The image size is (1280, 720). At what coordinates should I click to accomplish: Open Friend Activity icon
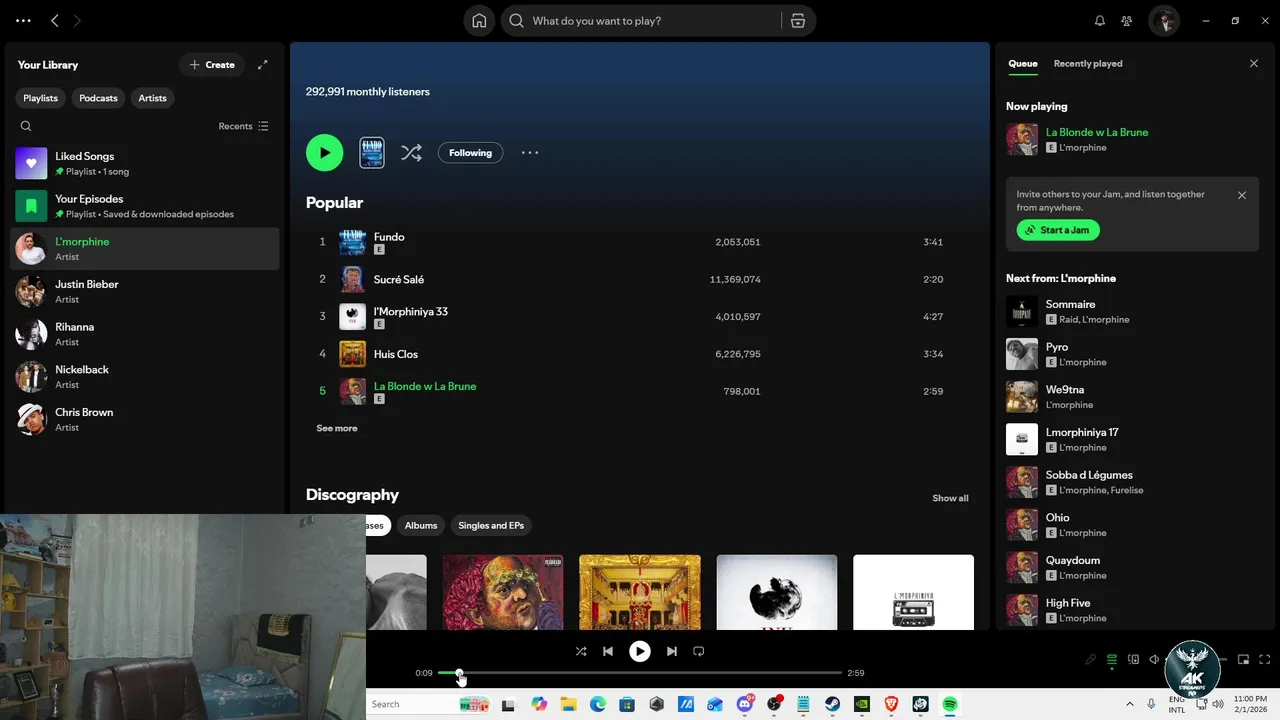click(x=1127, y=21)
